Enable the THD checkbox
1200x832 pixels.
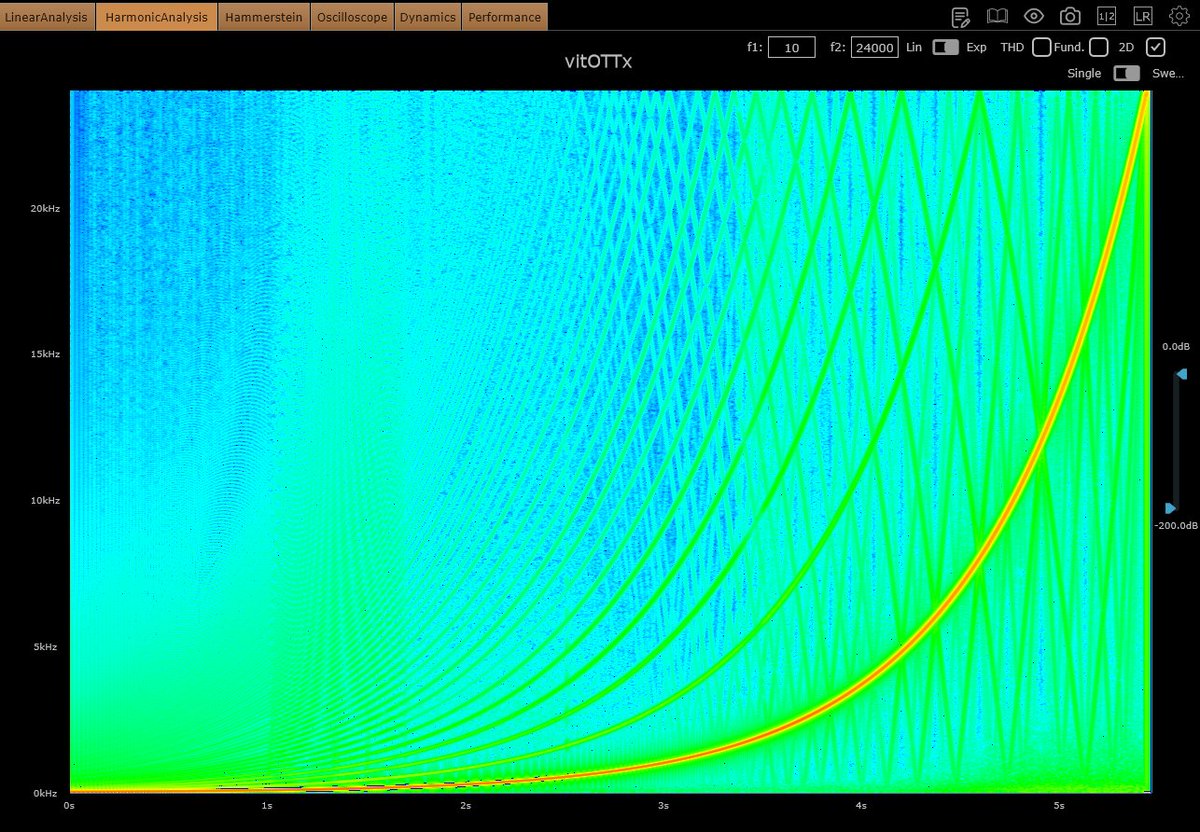click(1042, 47)
